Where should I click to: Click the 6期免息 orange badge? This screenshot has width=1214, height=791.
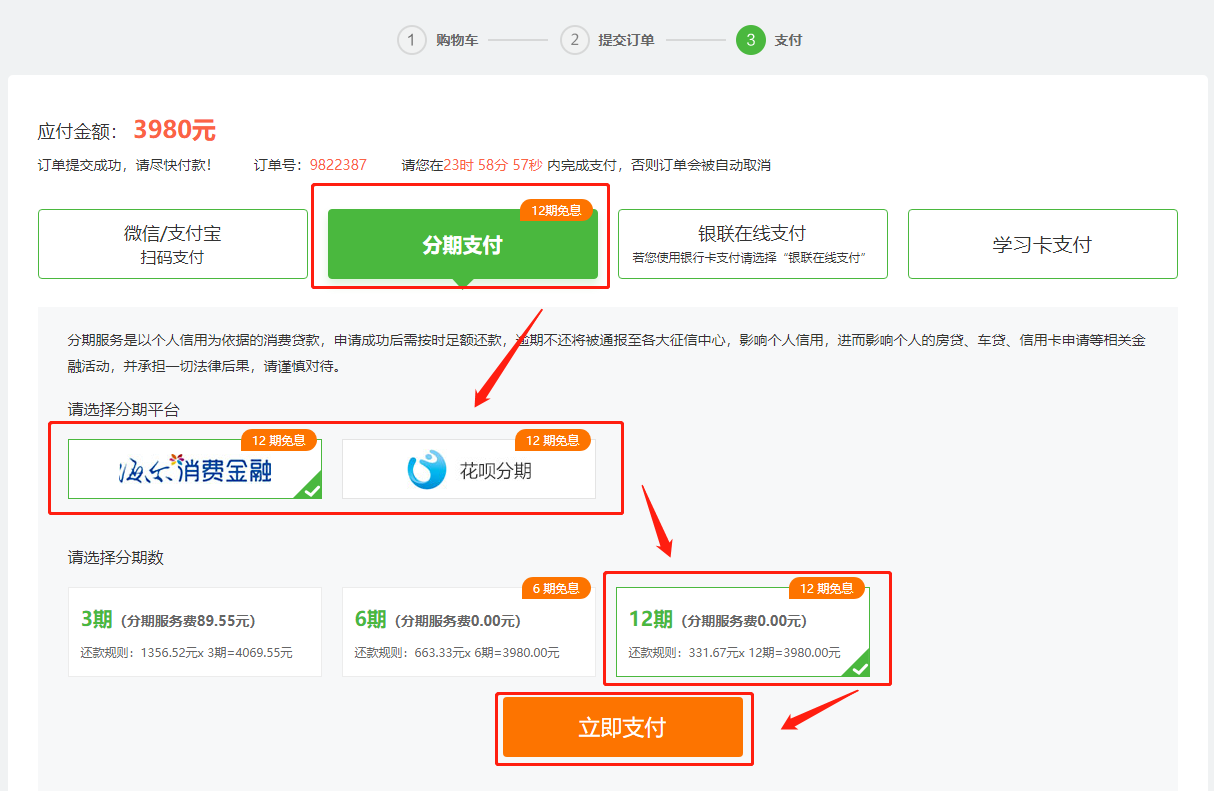click(x=556, y=588)
